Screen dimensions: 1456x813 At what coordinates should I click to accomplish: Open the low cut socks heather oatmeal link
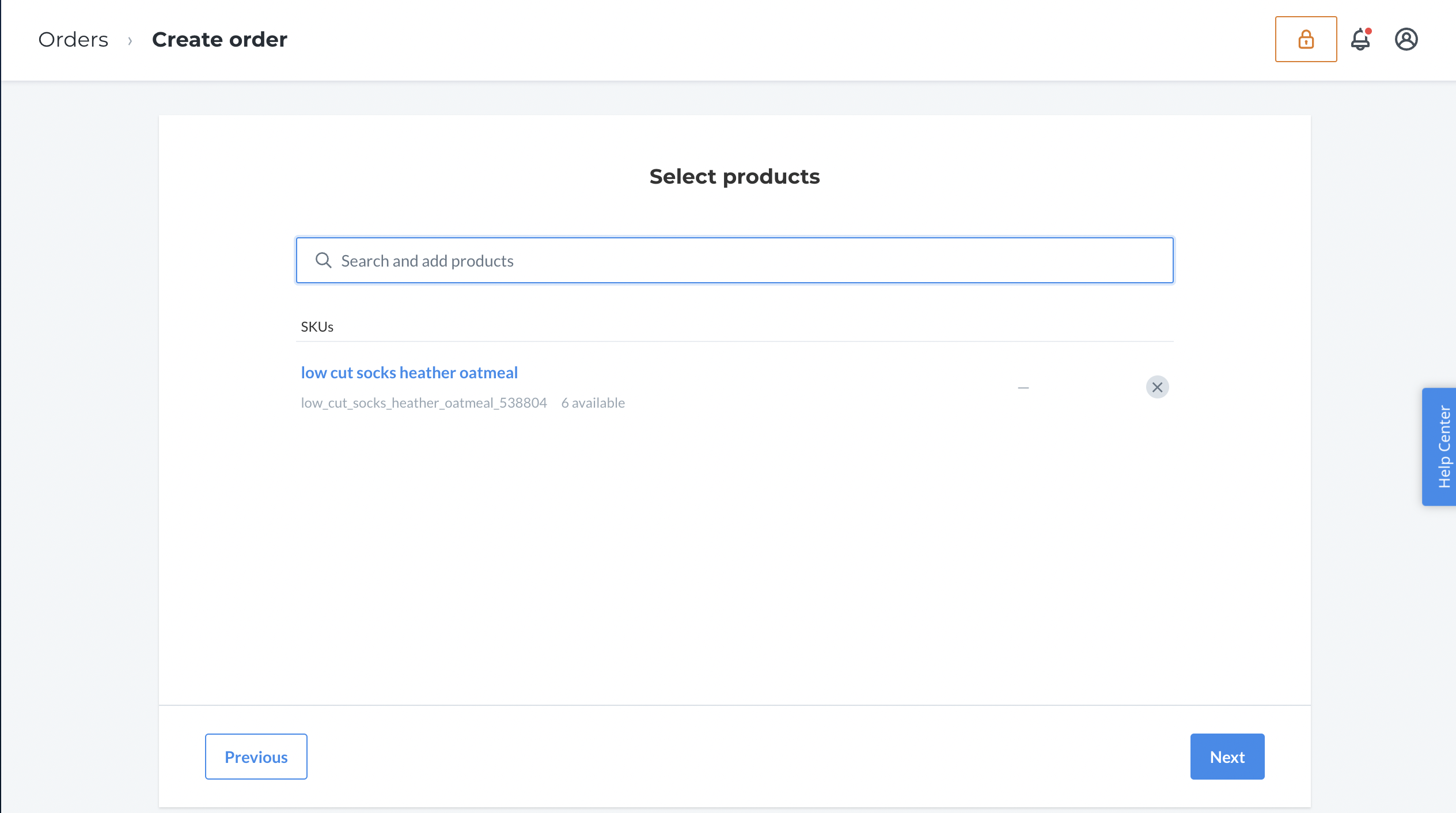[409, 373]
